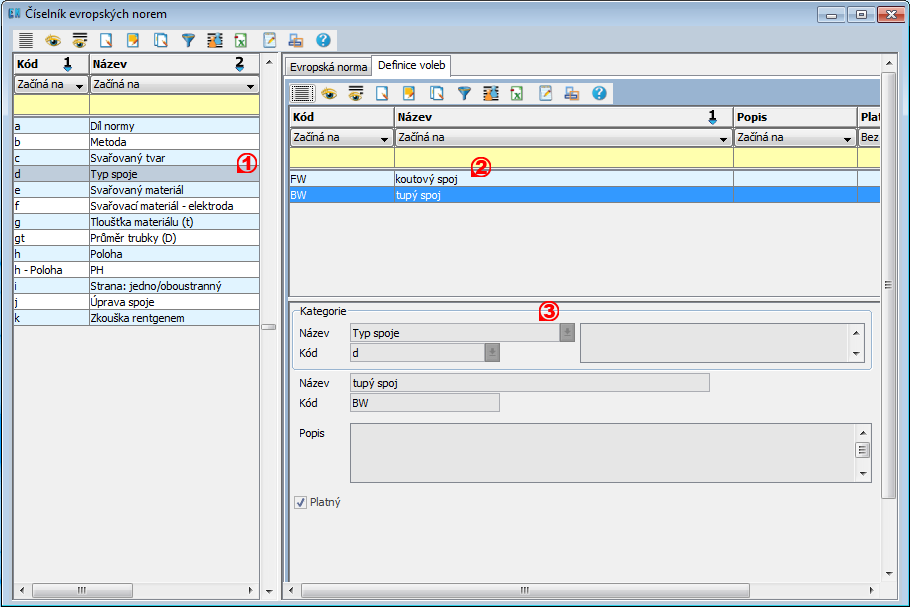Click the list view icon in main toolbar

tap(26, 41)
